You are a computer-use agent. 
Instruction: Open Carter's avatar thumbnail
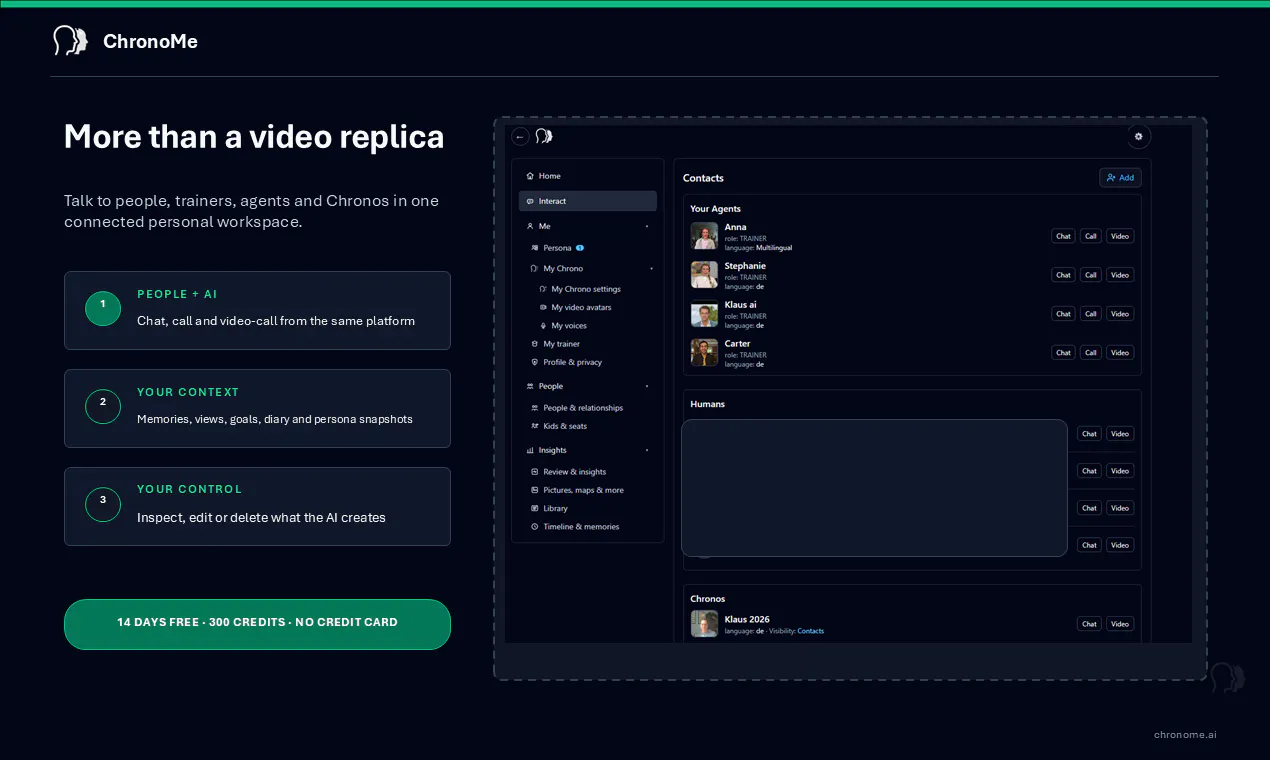tap(704, 353)
